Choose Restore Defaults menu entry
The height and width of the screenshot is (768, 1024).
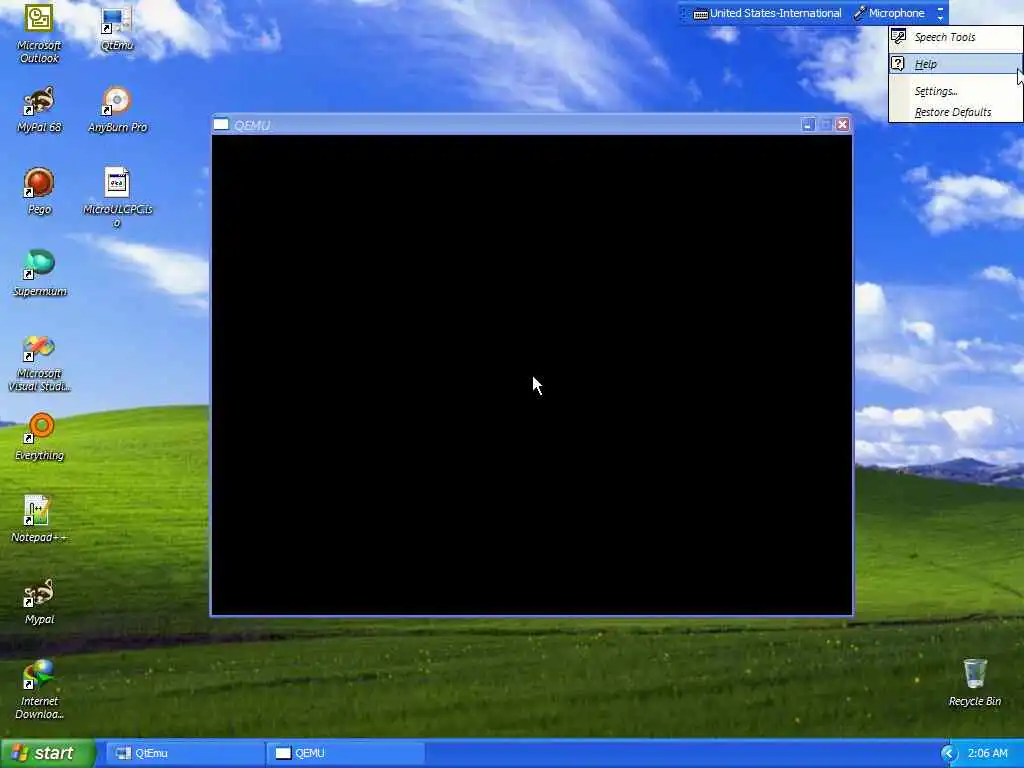[955, 112]
